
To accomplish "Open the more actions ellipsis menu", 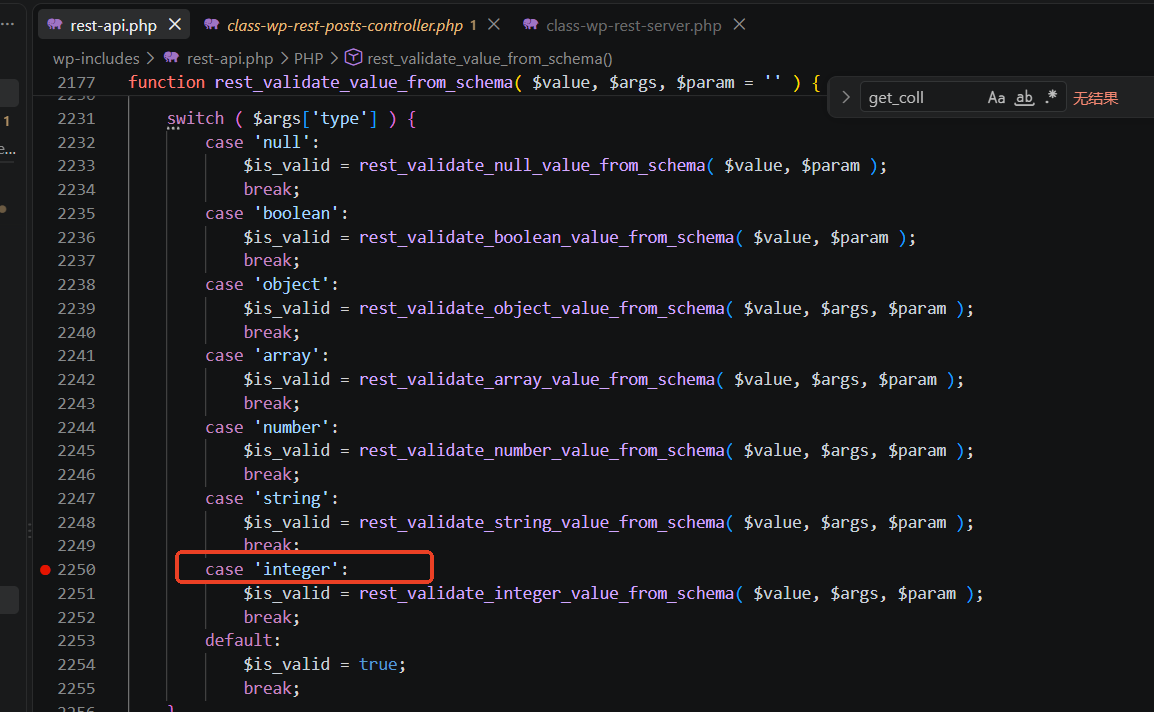I will (7, 24).
